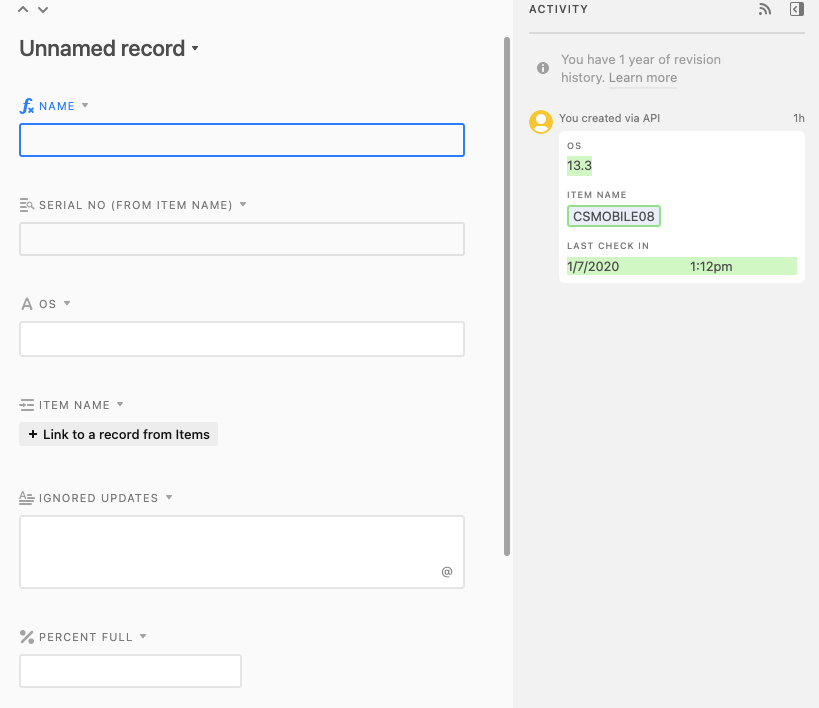Image resolution: width=819 pixels, height=708 pixels.
Task: Click the formula icon beside Name
Action: tap(27, 106)
